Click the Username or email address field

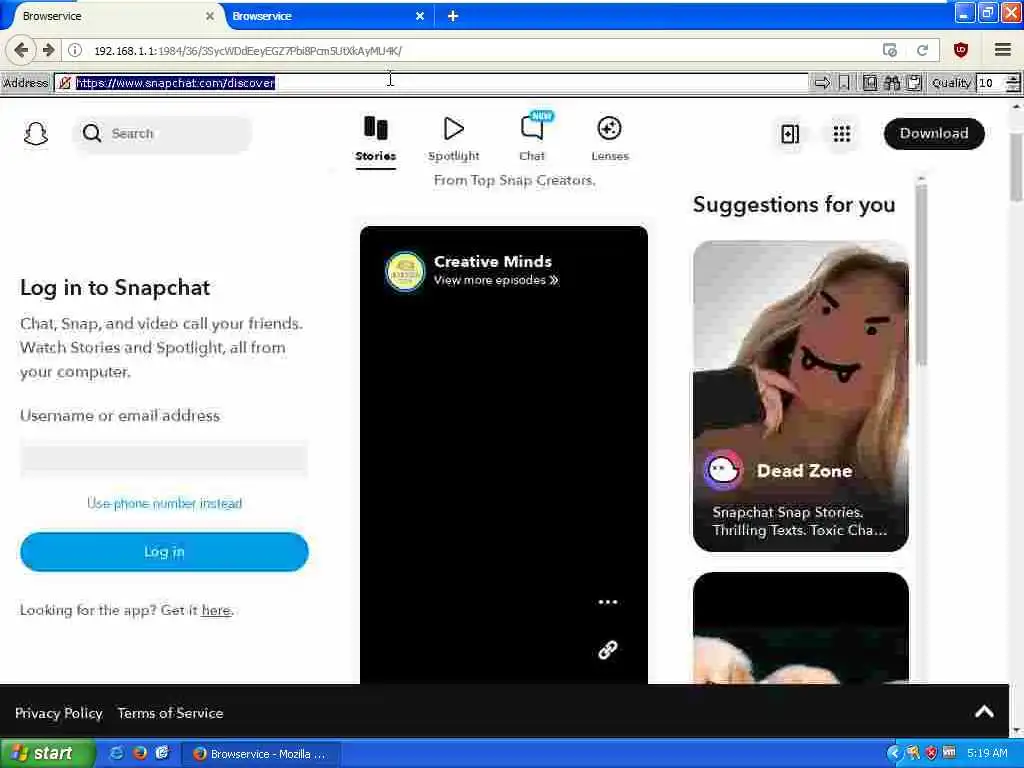tap(164, 458)
